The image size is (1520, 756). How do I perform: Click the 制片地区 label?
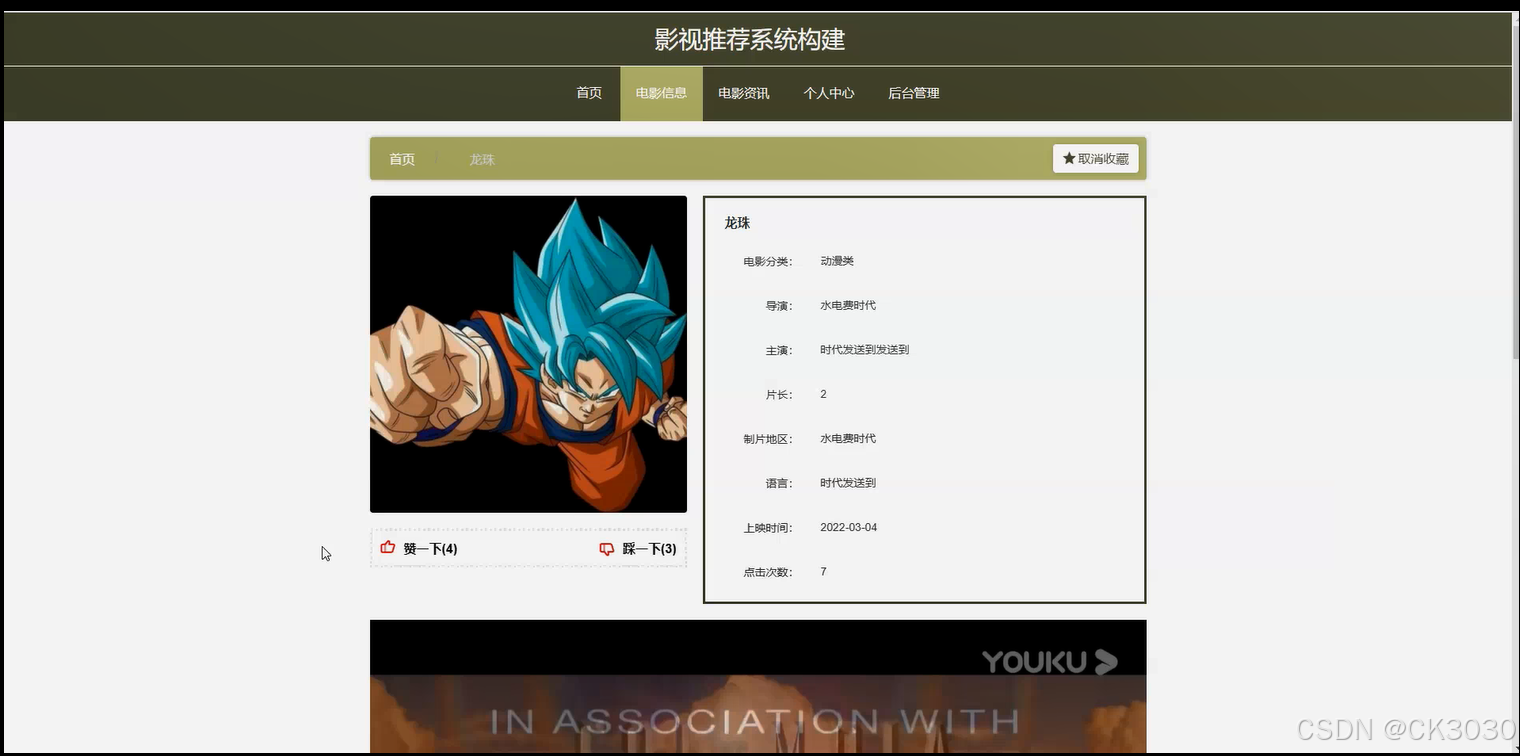tap(767, 439)
